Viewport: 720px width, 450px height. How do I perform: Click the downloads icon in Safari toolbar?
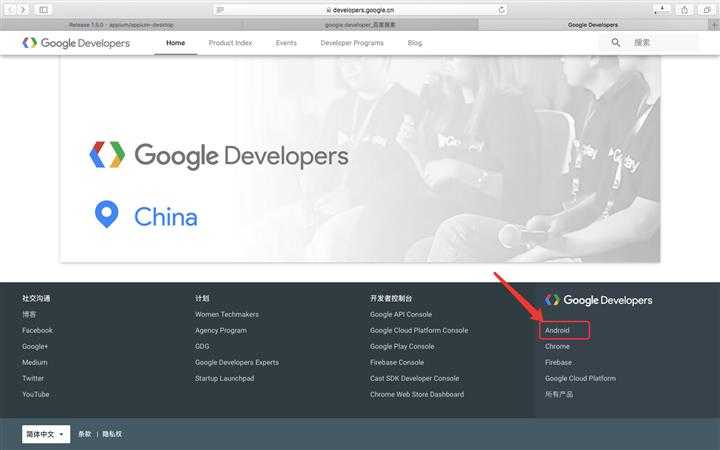pos(662,10)
